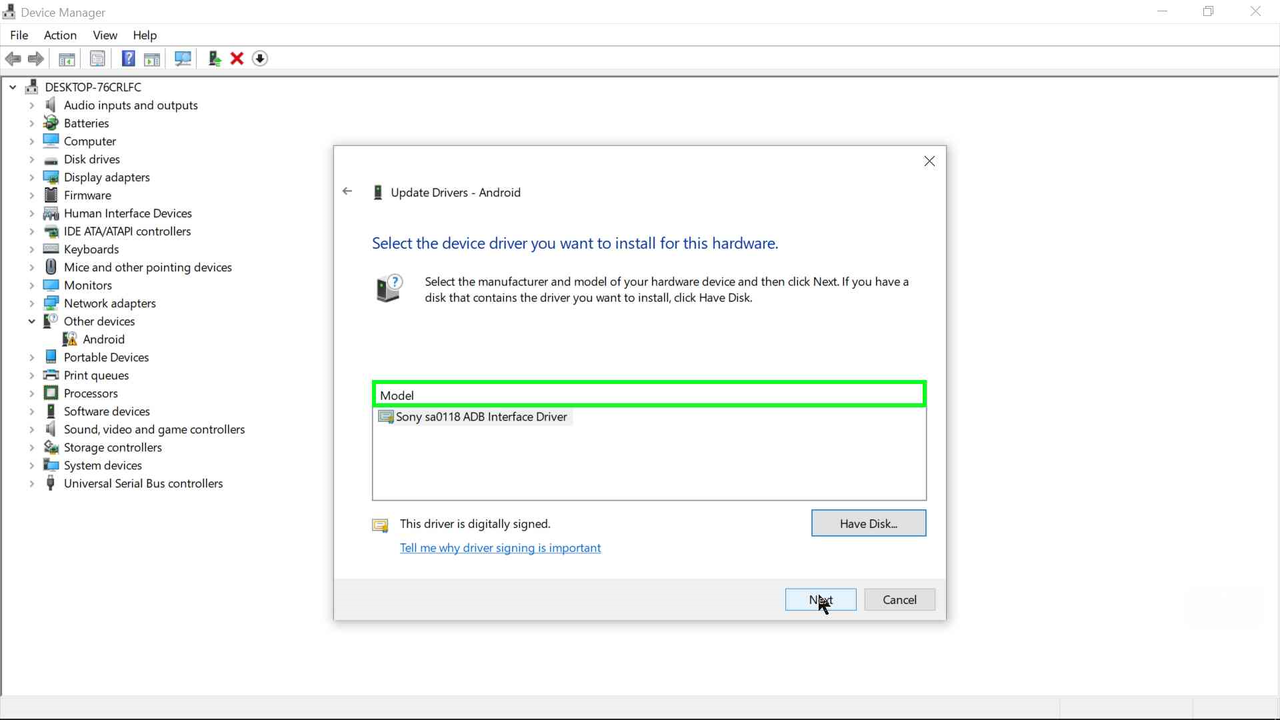
Task: Click the blue Help toolbar icon
Action: pos(128,59)
